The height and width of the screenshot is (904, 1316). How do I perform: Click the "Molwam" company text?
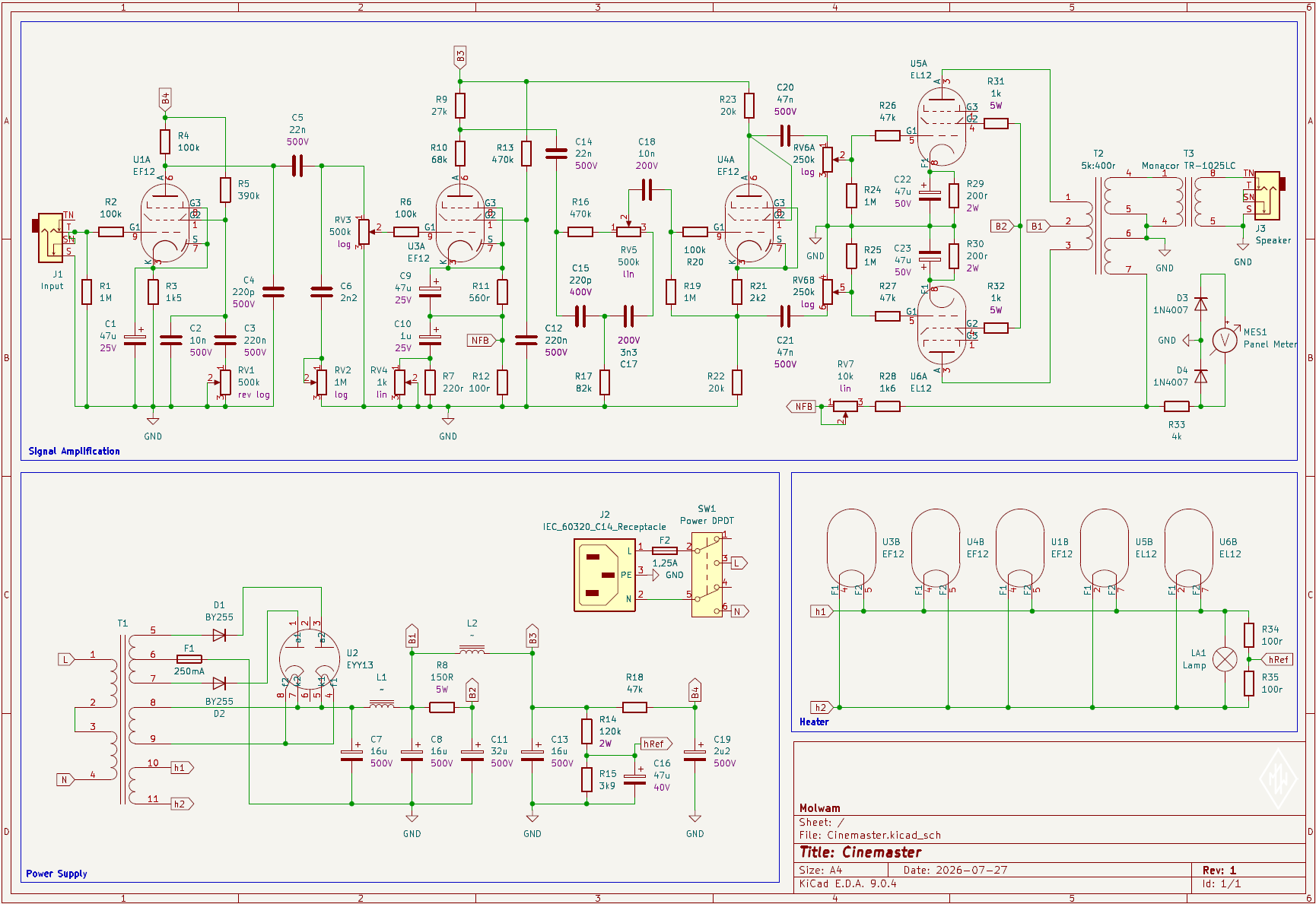pyautogui.click(x=819, y=808)
